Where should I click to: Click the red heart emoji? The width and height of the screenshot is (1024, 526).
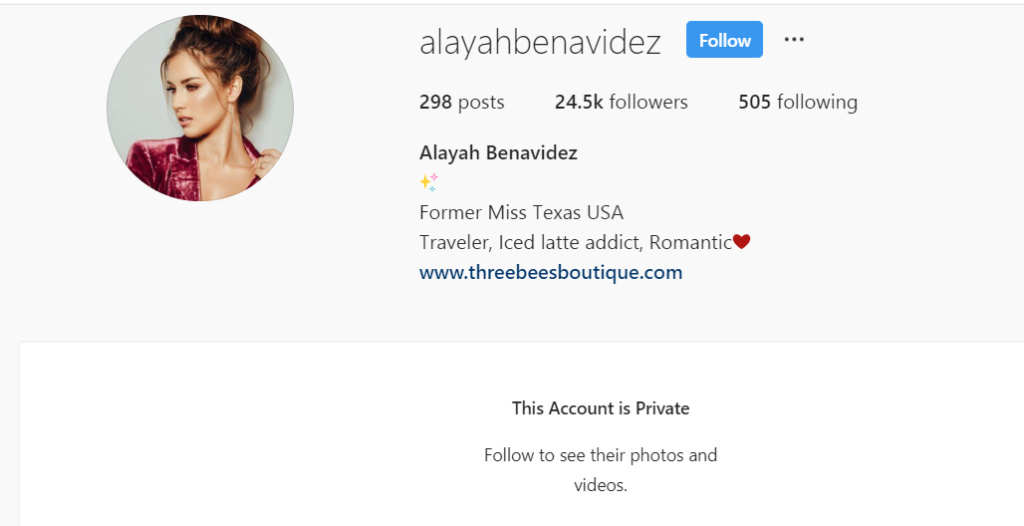click(741, 242)
